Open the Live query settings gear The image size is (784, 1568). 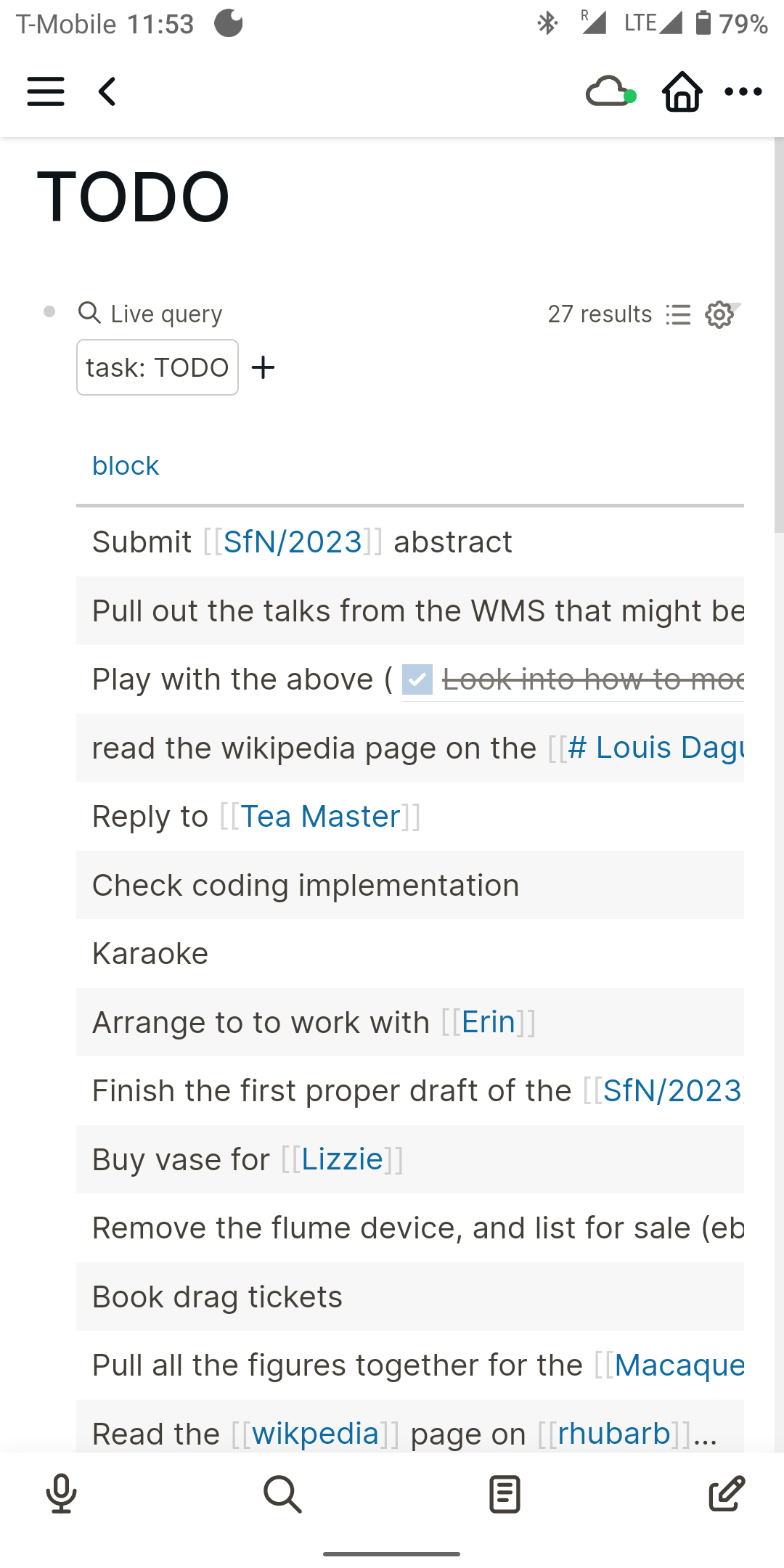pyautogui.click(x=719, y=314)
